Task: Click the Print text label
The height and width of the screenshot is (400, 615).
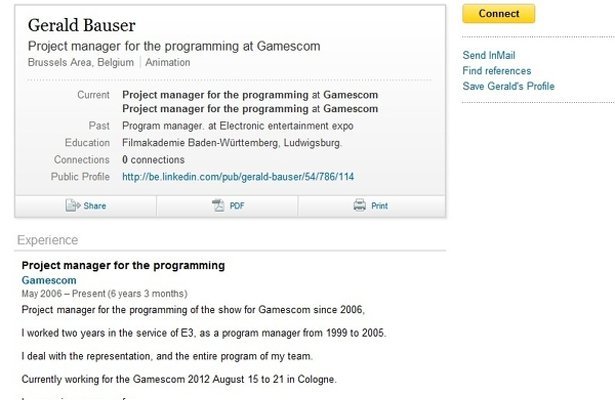Action: [x=379, y=206]
